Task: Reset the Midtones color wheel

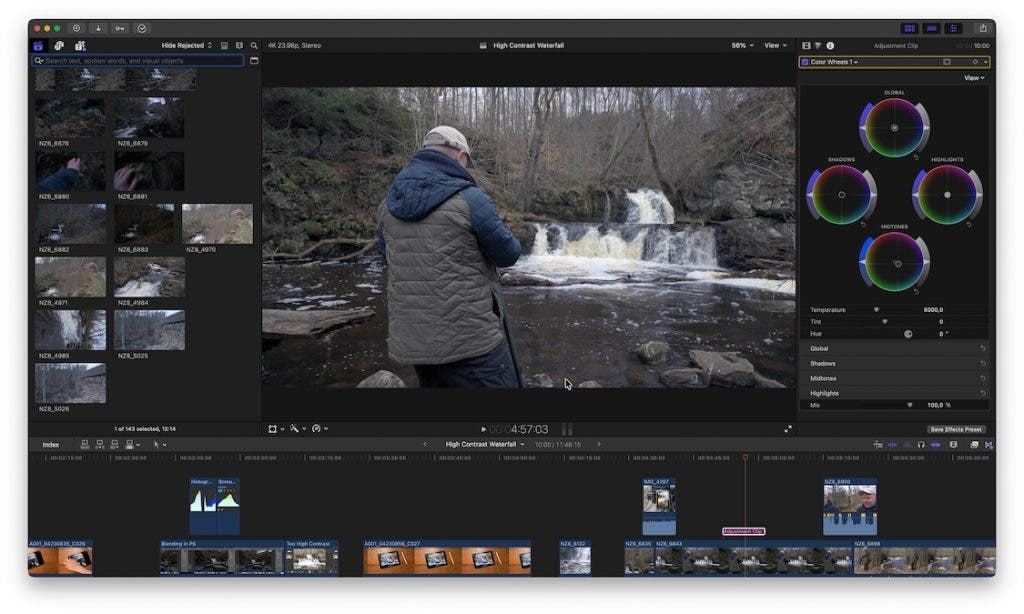Action: pyautogui.click(x=916, y=291)
